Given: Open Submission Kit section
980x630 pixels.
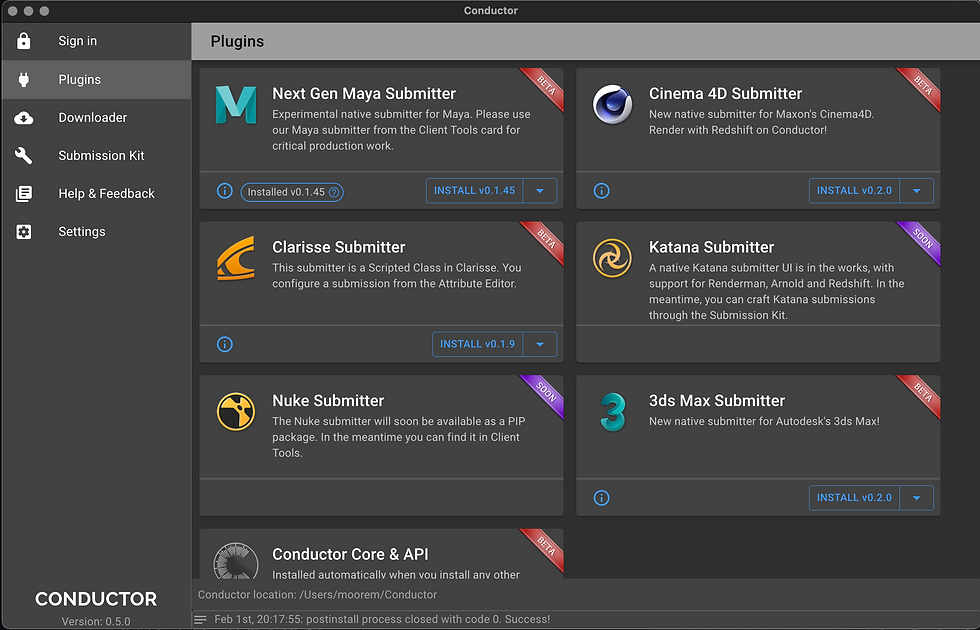Looking at the screenshot, I should click(x=96, y=156).
